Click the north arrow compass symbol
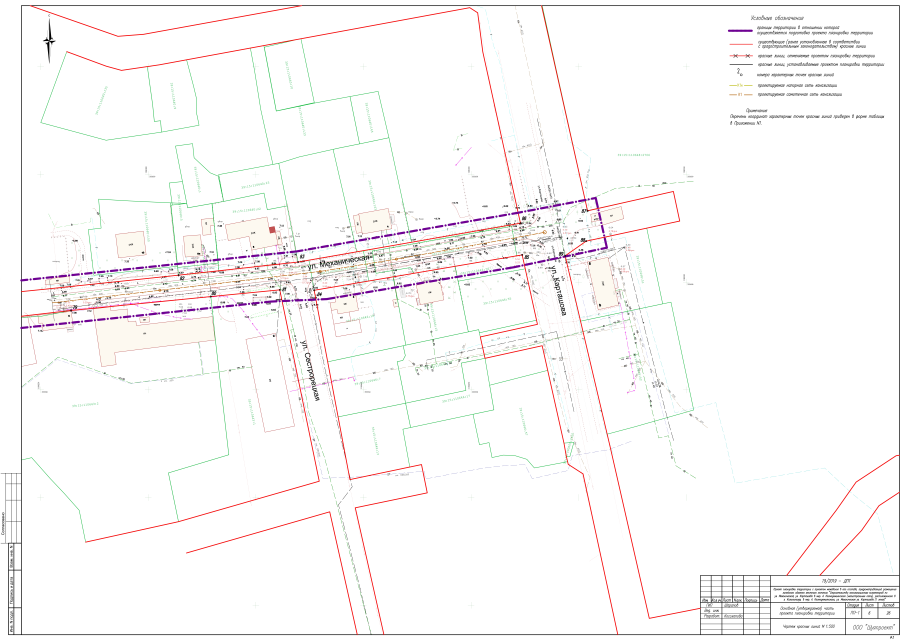 point(48,44)
